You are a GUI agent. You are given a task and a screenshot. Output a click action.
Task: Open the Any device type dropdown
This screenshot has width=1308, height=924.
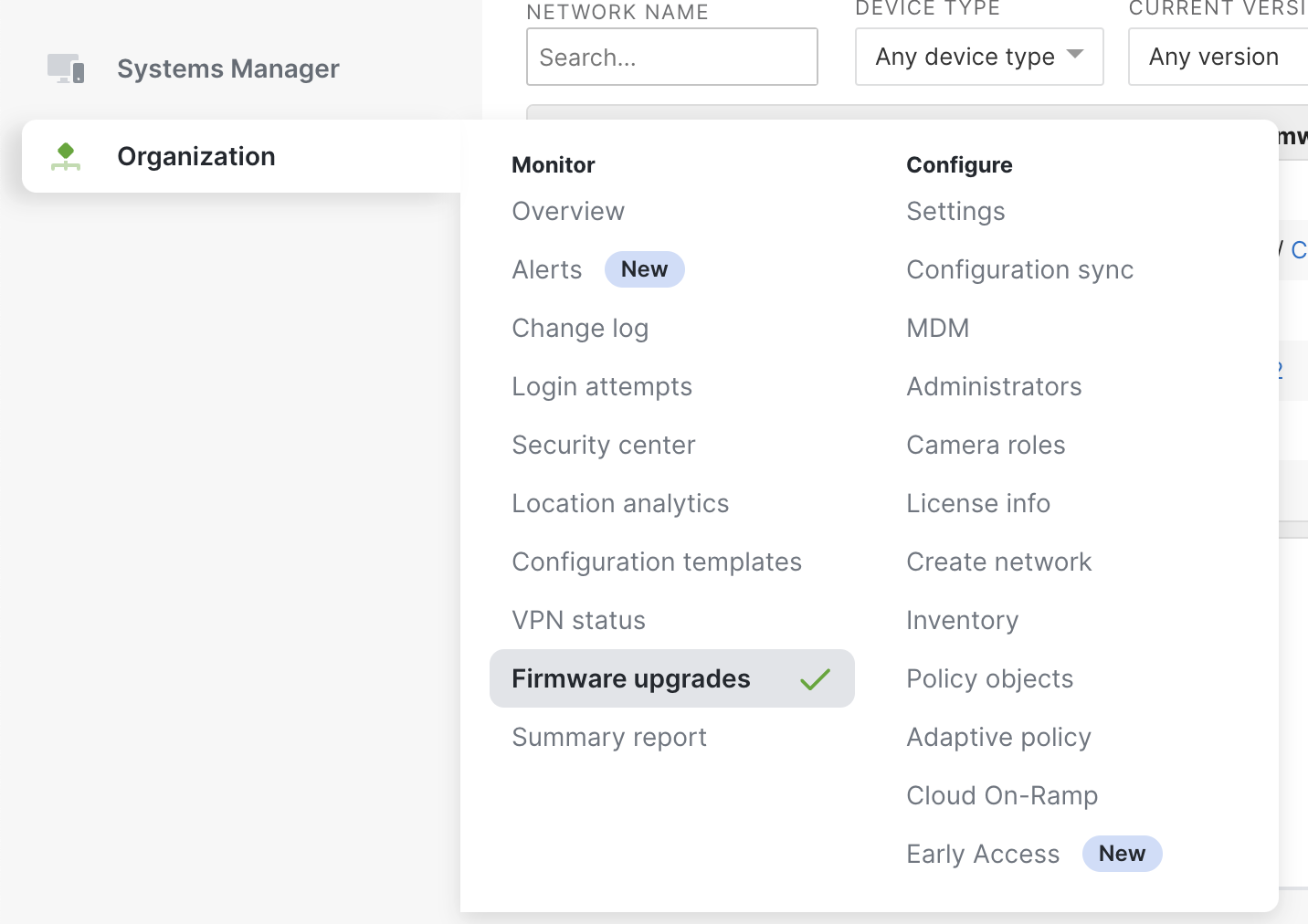coord(978,57)
